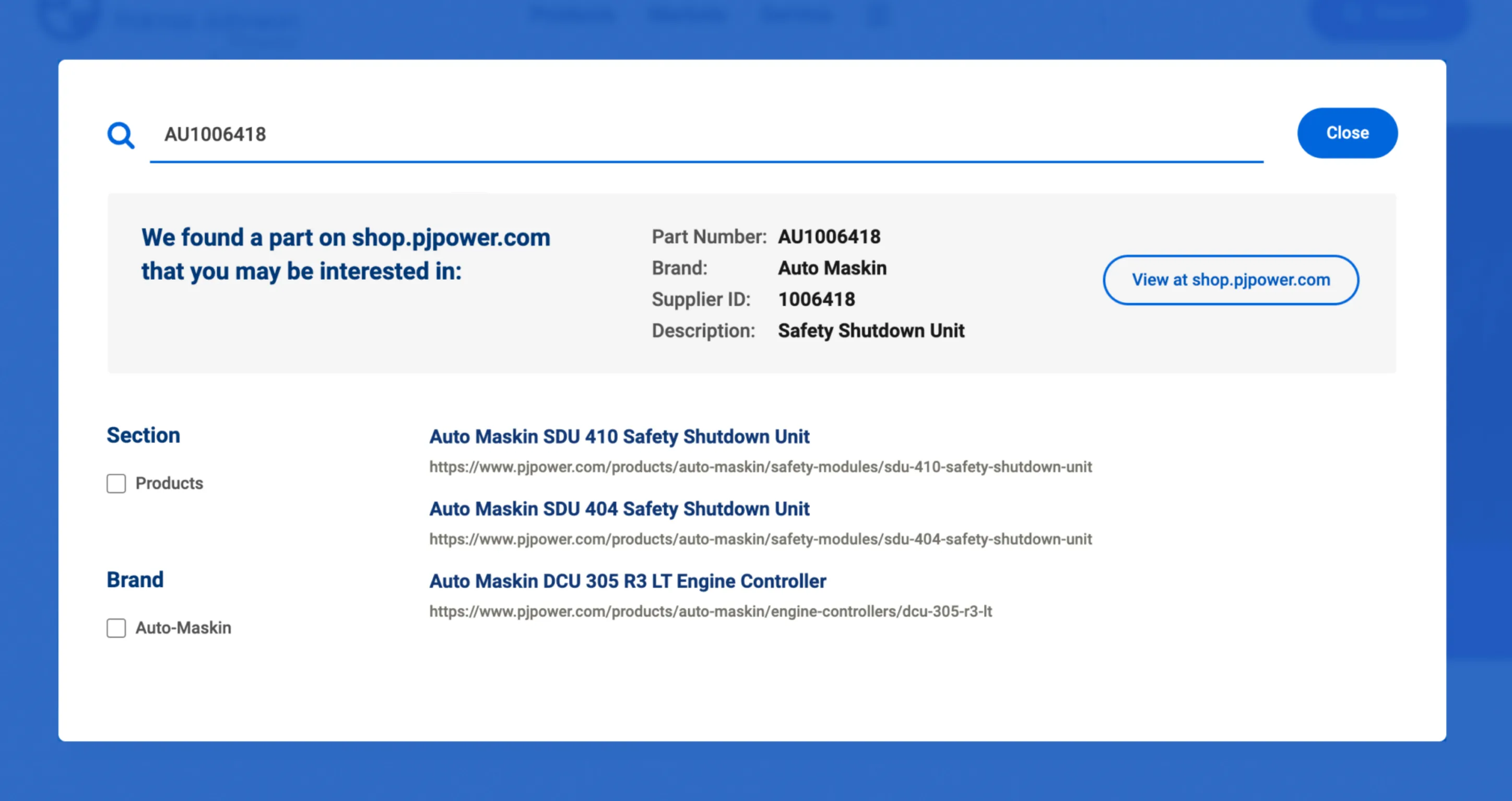This screenshot has width=1512, height=801.
Task: Click the Section filter heading
Action: (143, 435)
